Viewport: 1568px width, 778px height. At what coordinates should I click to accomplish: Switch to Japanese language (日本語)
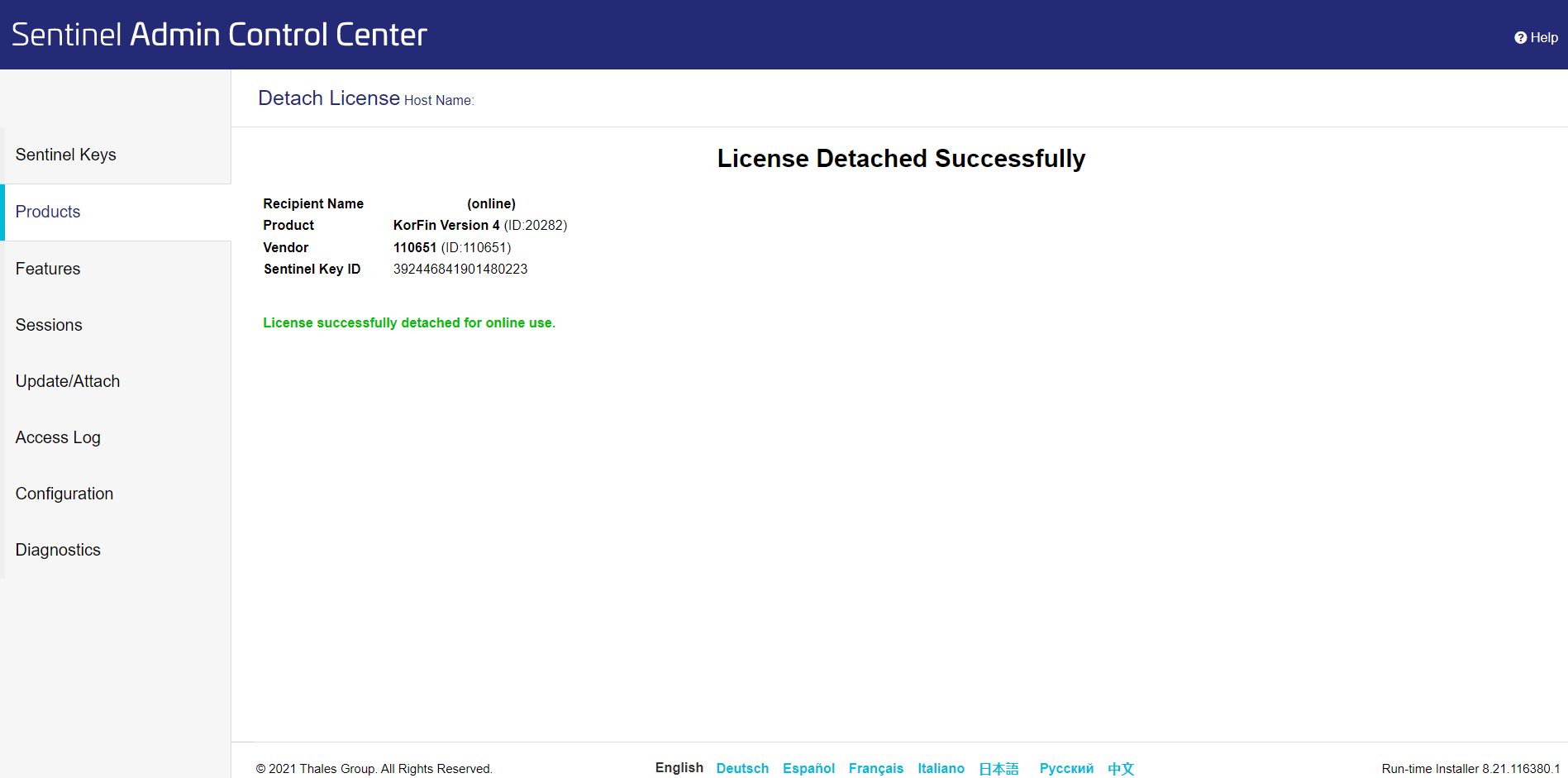click(x=998, y=769)
